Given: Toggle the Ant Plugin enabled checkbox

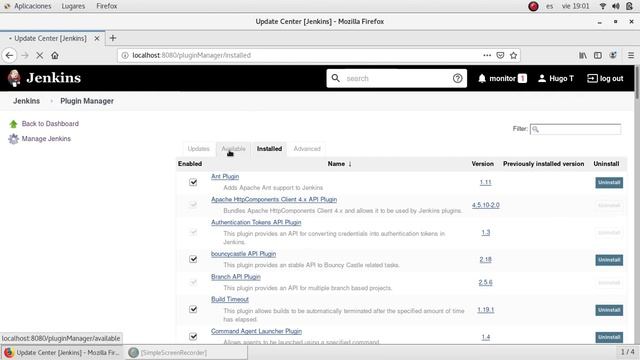Looking at the screenshot, I should click(193, 182).
